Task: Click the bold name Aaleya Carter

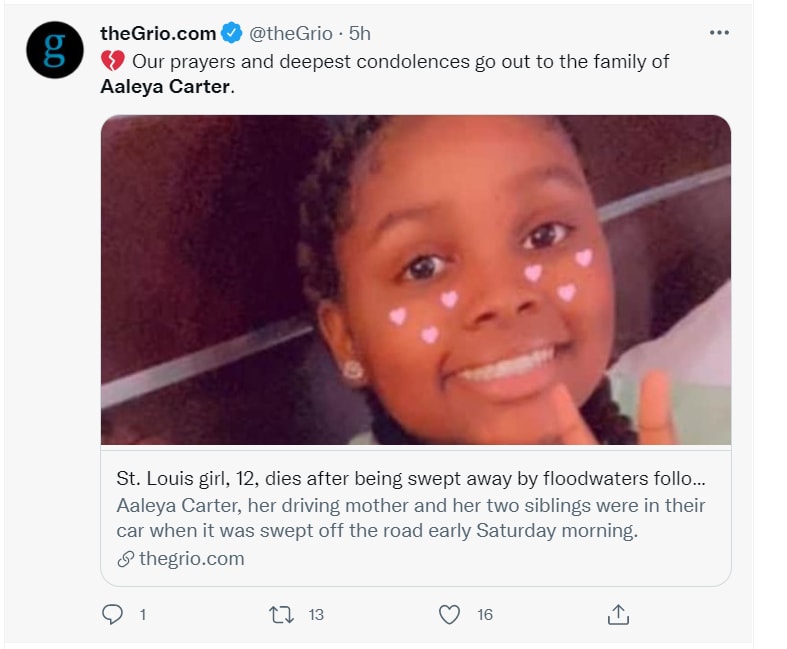Action: click(x=165, y=87)
